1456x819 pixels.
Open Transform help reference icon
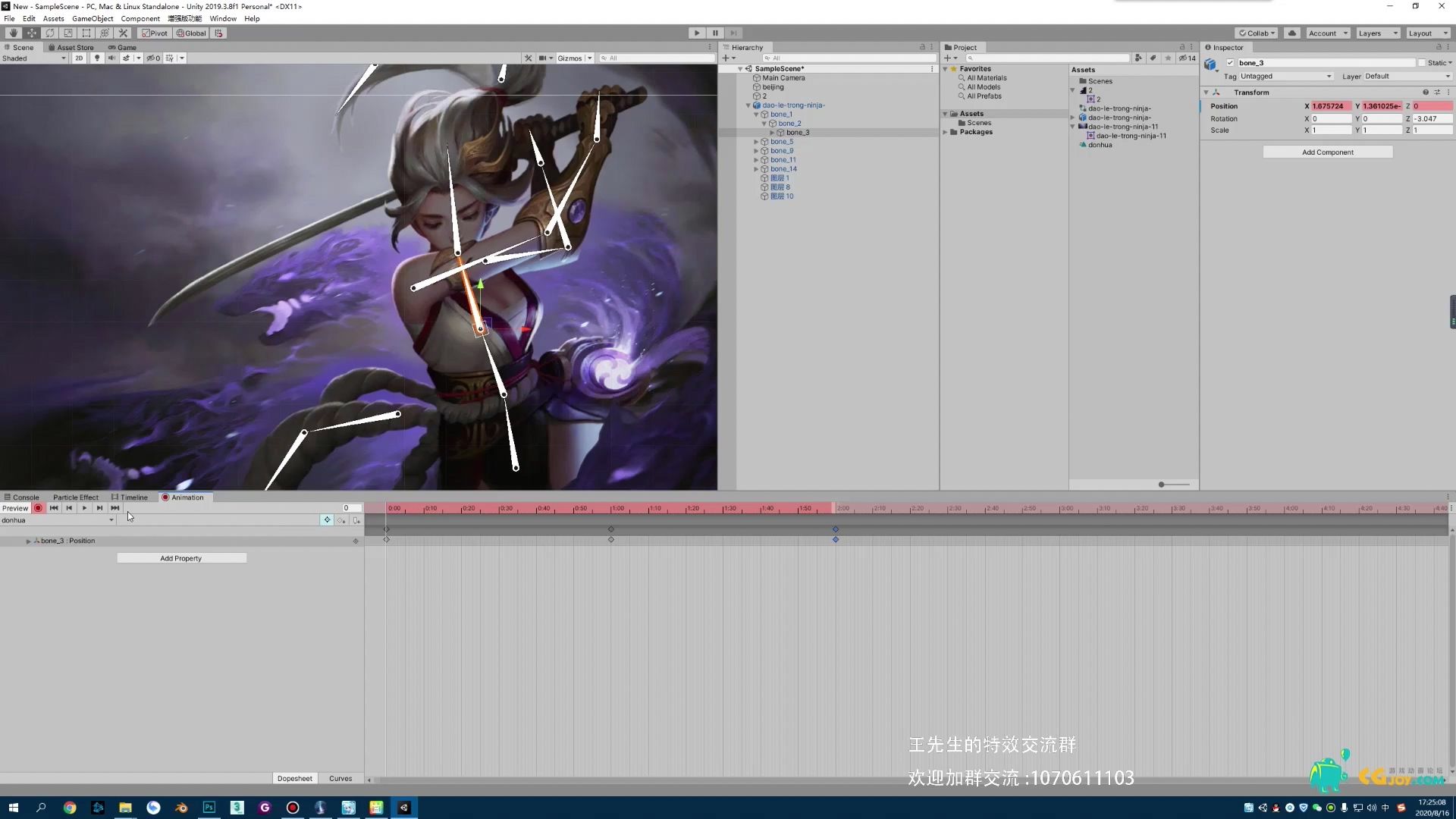click(x=1425, y=93)
